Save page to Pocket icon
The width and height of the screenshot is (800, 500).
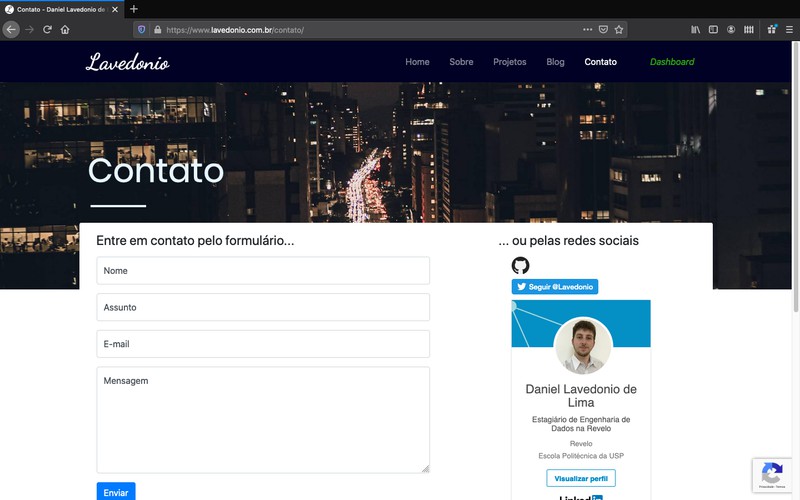[x=603, y=30]
